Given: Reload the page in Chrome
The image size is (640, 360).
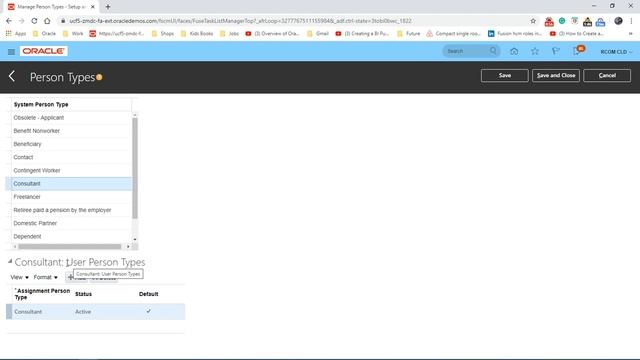Looking at the screenshot, I should click(x=34, y=21).
